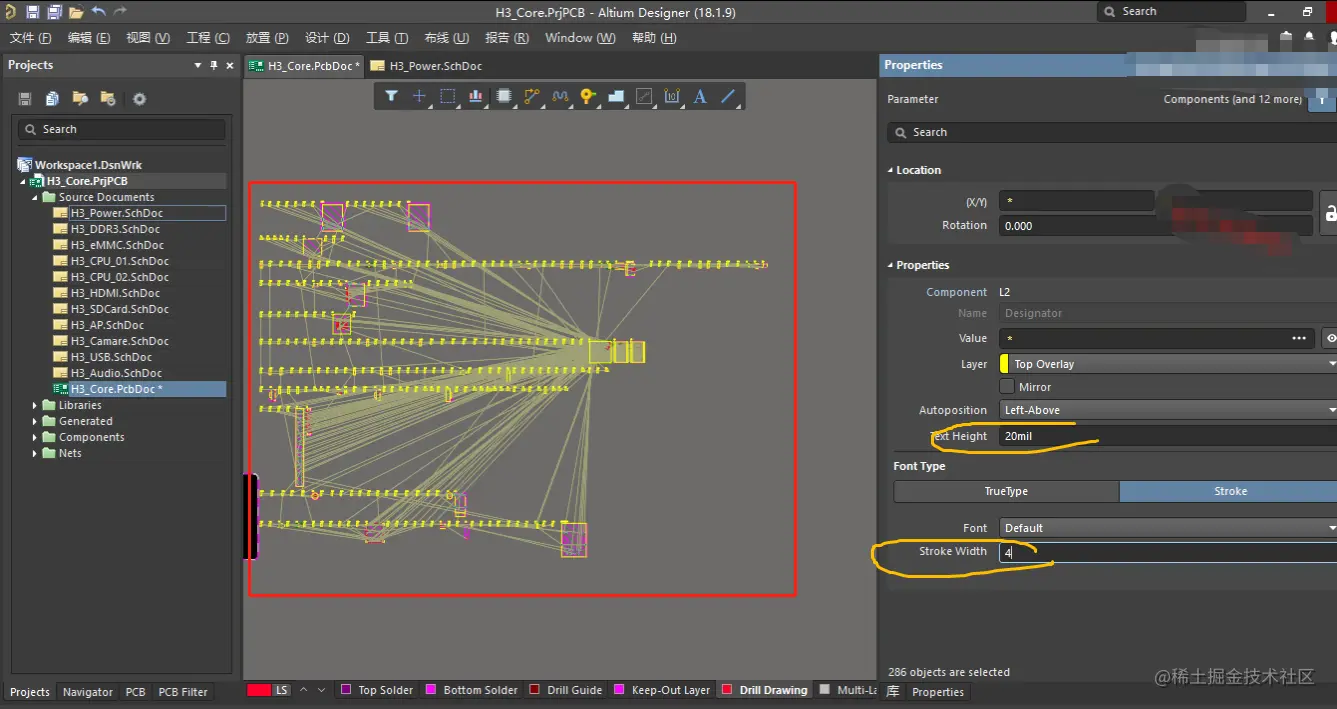The height and width of the screenshot is (709, 1337).
Task: Click the Place Polygon Pour icon
Action: click(x=616, y=96)
